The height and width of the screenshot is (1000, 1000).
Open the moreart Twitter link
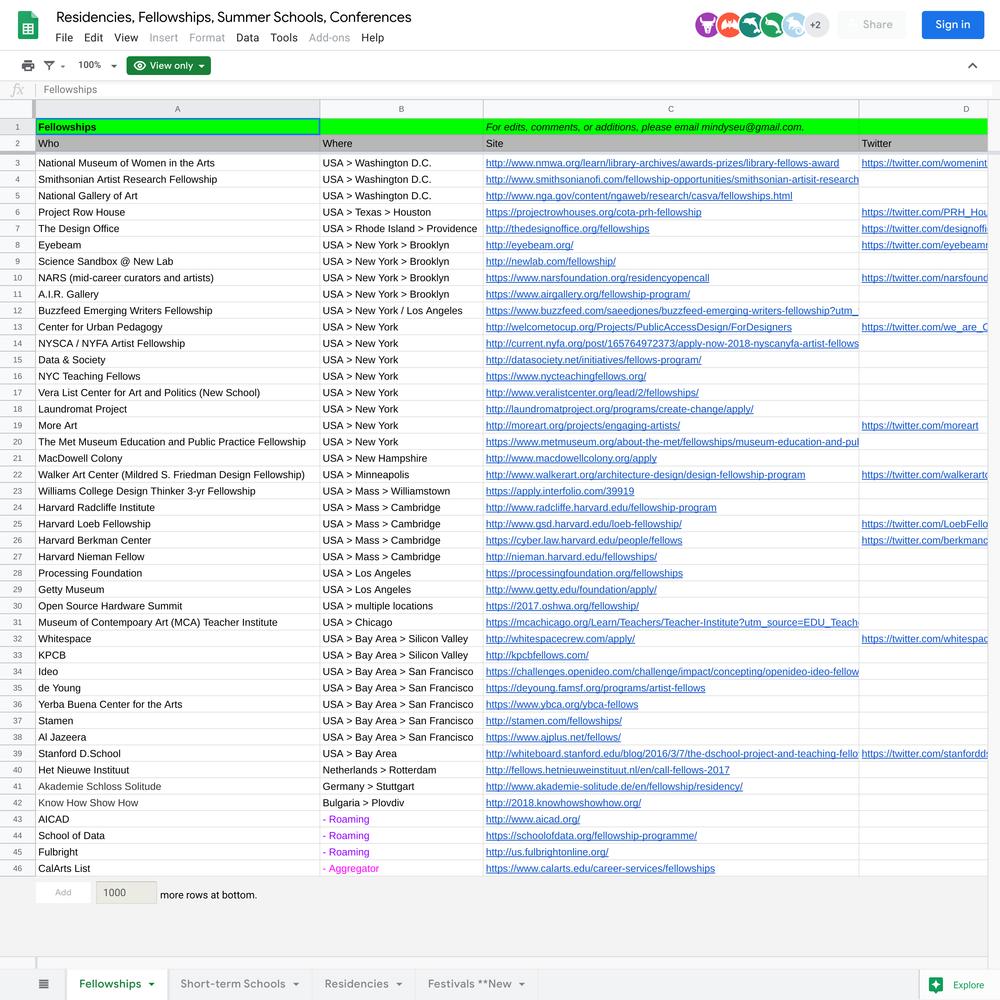[920, 425]
